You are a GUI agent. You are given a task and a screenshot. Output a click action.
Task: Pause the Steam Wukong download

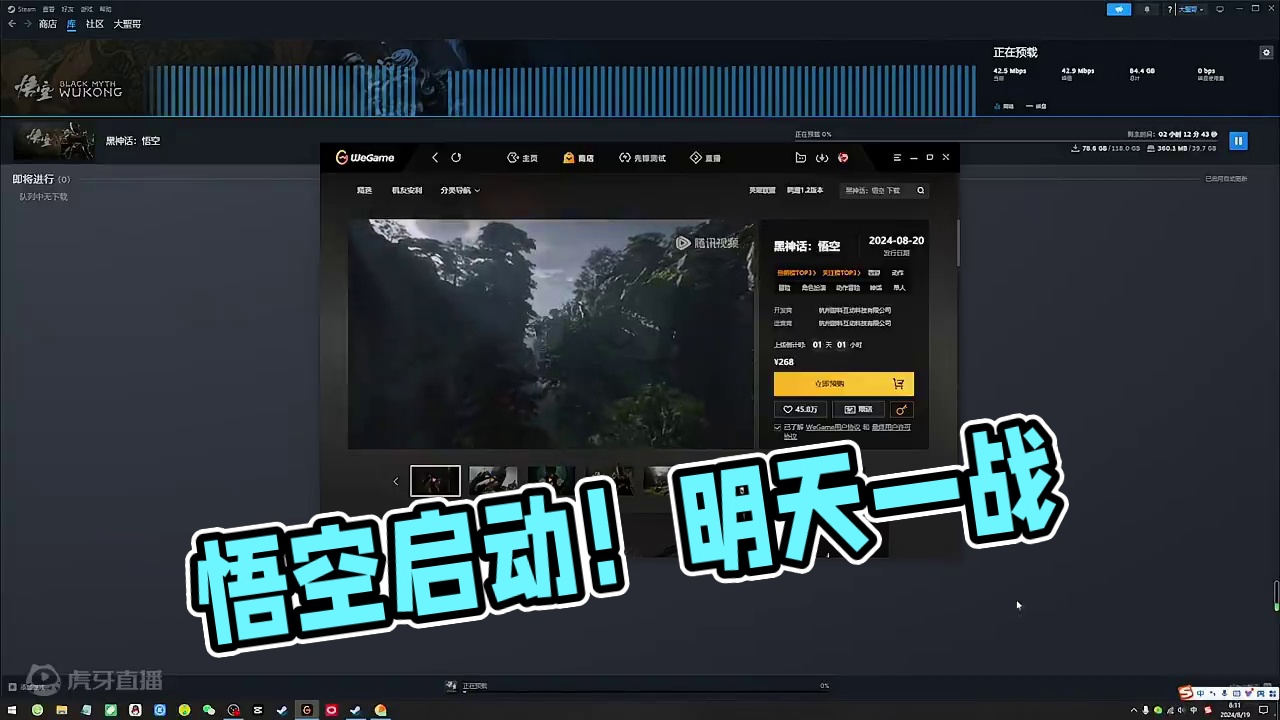click(x=1238, y=140)
